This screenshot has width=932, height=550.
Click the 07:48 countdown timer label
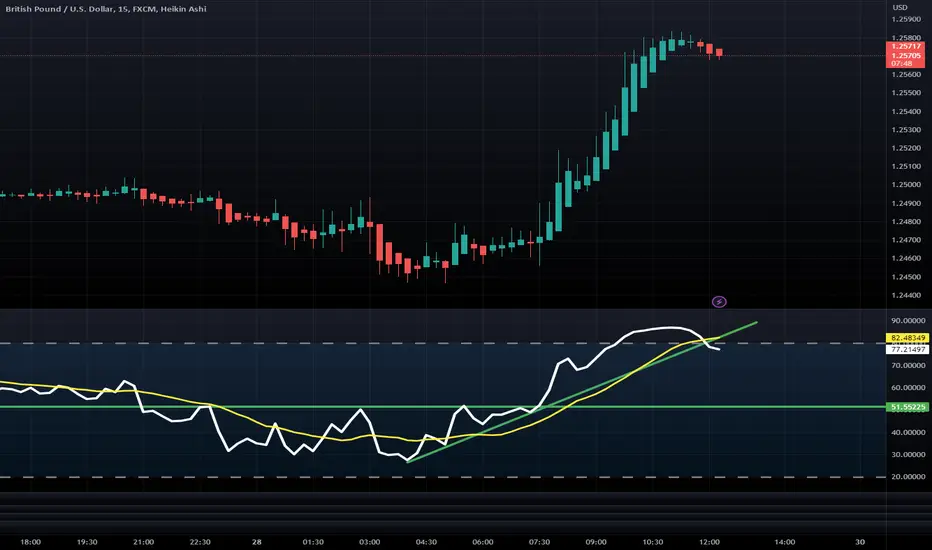pyautogui.click(x=902, y=65)
